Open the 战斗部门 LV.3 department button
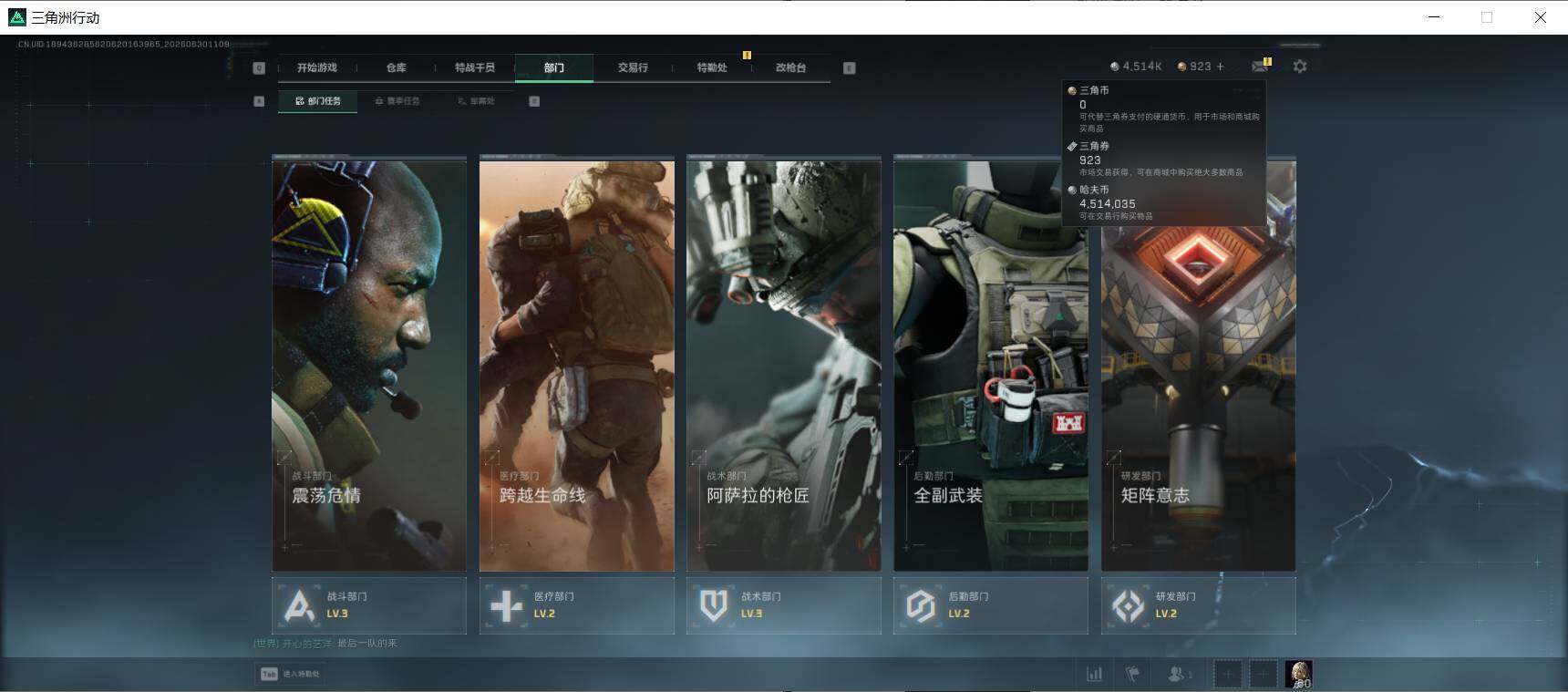The image size is (1568, 692). (369, 605)
